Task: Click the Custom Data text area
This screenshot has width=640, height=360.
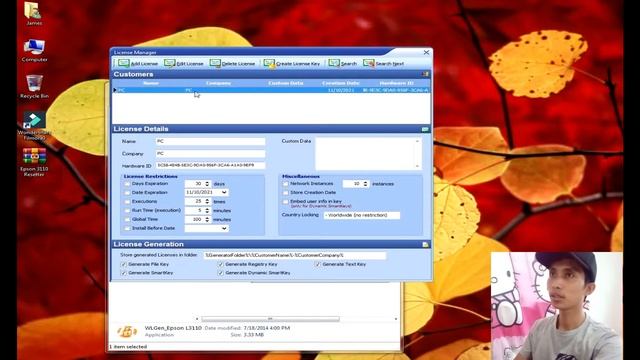Action: click(365, 153)
